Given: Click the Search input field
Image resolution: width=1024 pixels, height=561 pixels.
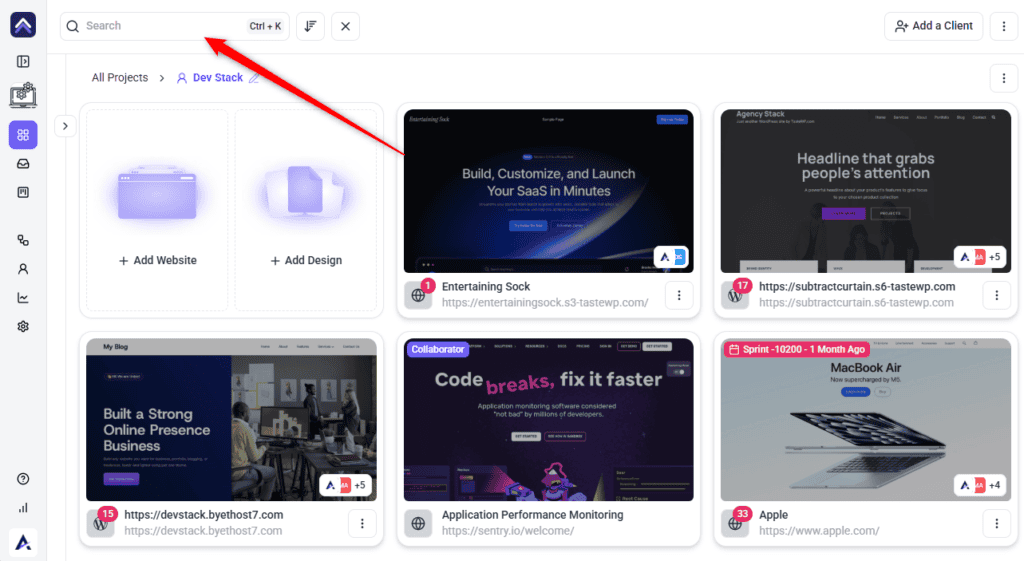Looking at the screenshot, I should [x=174, y=26].
